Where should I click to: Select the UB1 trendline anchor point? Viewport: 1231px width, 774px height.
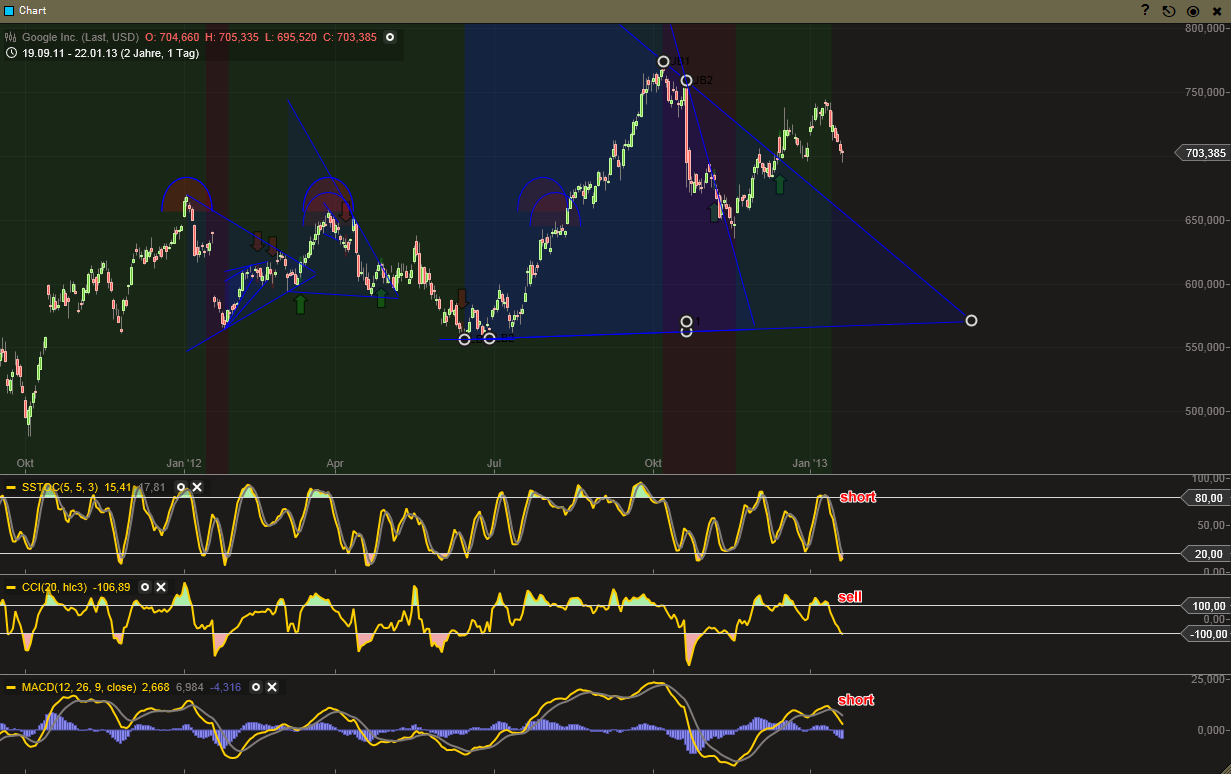(x=664, y=62)
